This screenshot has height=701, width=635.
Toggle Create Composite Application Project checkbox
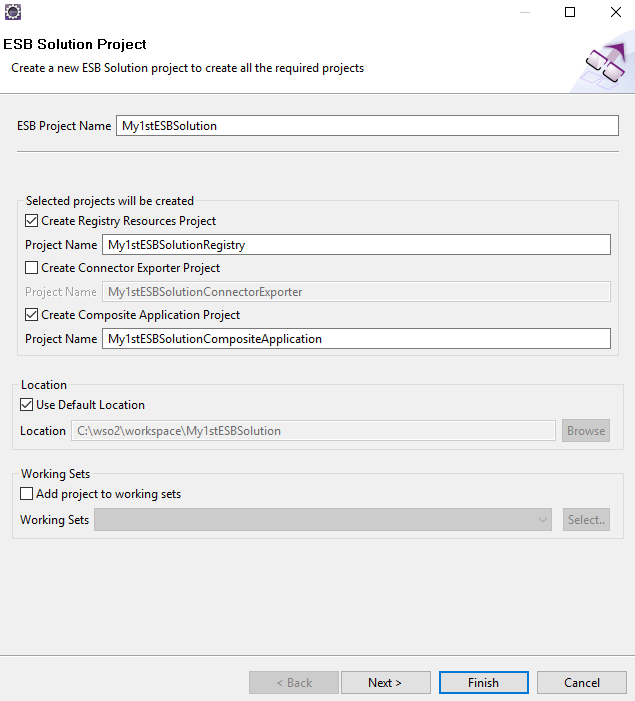click(32, 315)
